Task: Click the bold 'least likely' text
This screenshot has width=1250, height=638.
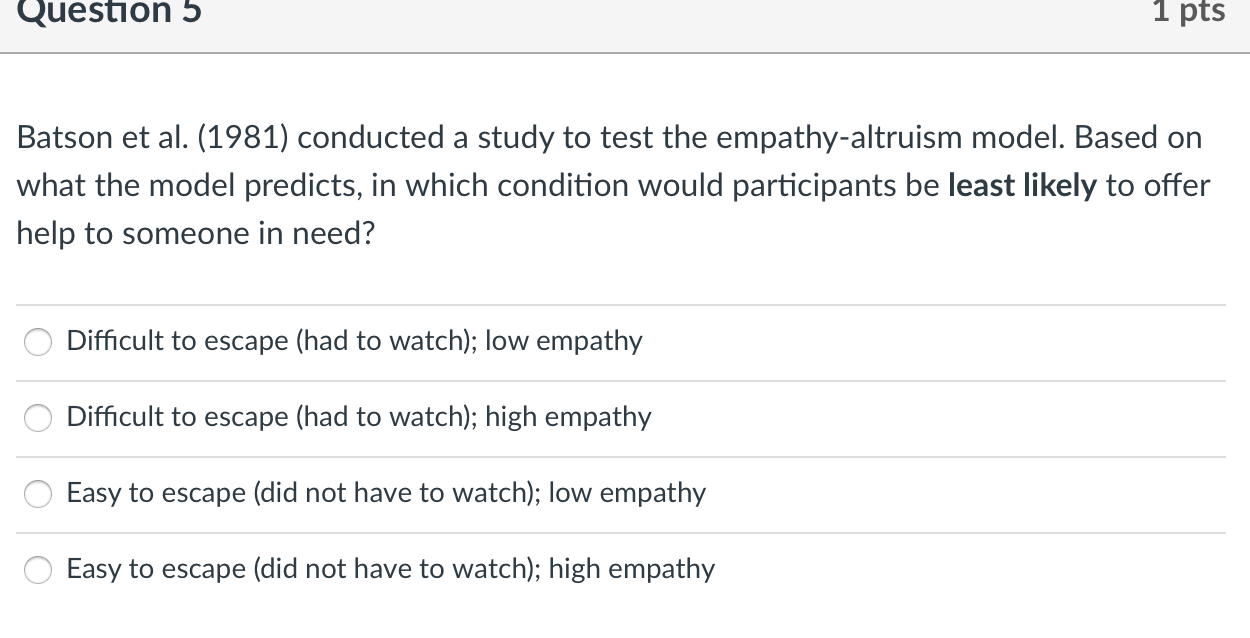Action: coord(1022,186)
